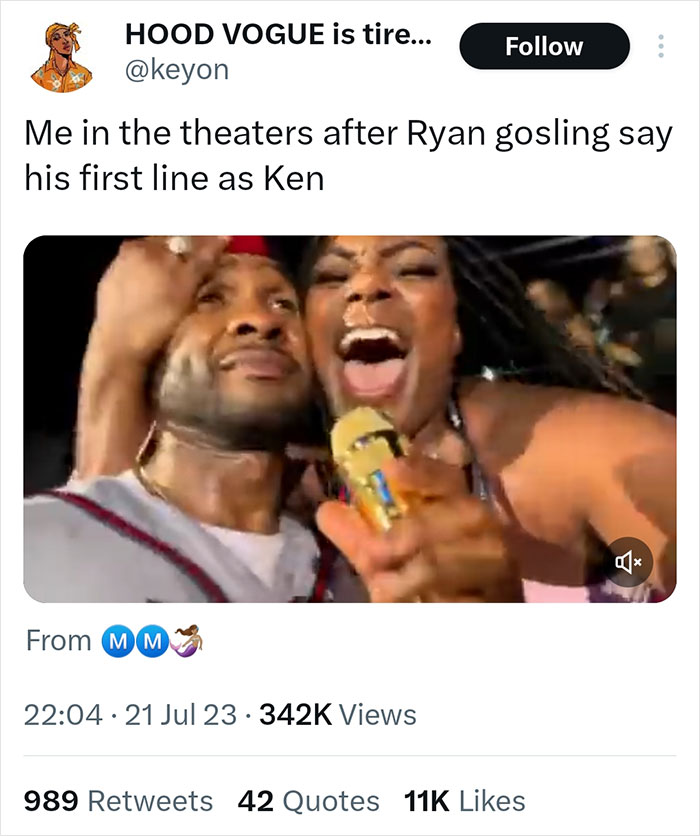Open the HOOD VOGUE display name
The image size is (700, 836).
pos(279,34)
